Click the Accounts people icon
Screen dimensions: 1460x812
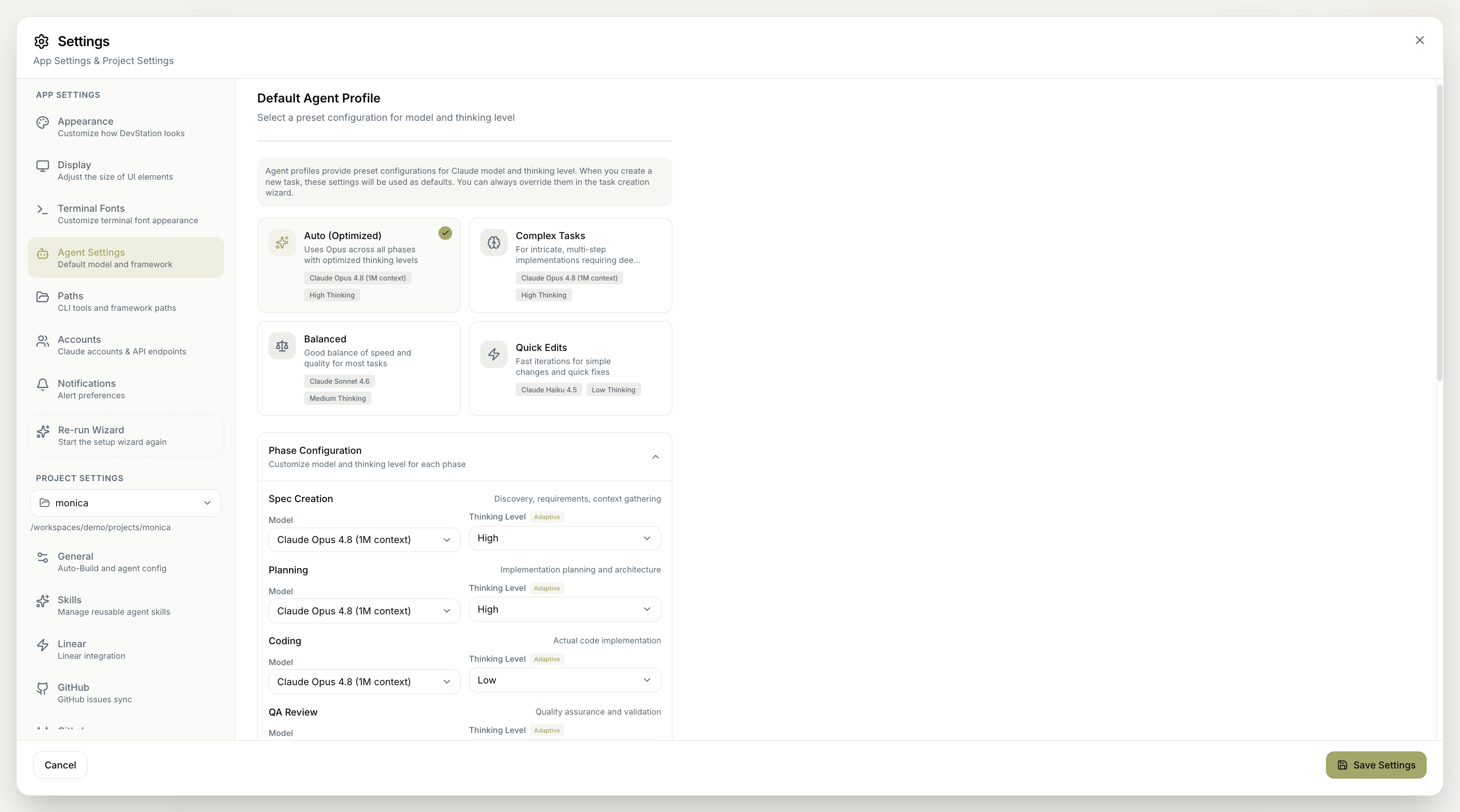tap(43, 341)
